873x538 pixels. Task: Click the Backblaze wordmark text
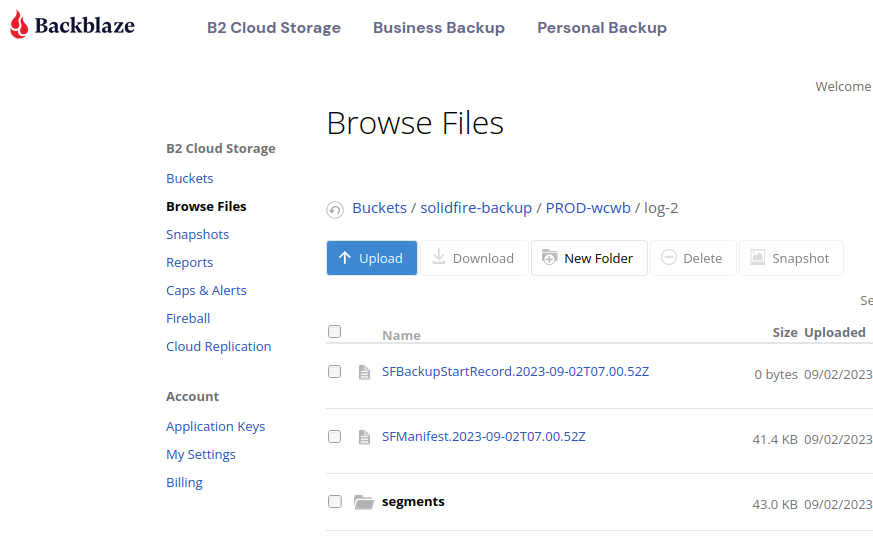[85, 26]
